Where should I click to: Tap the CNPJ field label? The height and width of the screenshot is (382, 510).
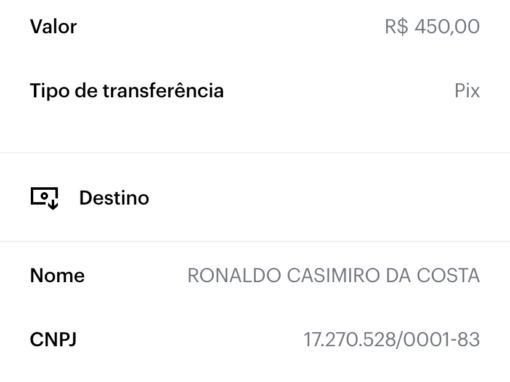point(53,340)
